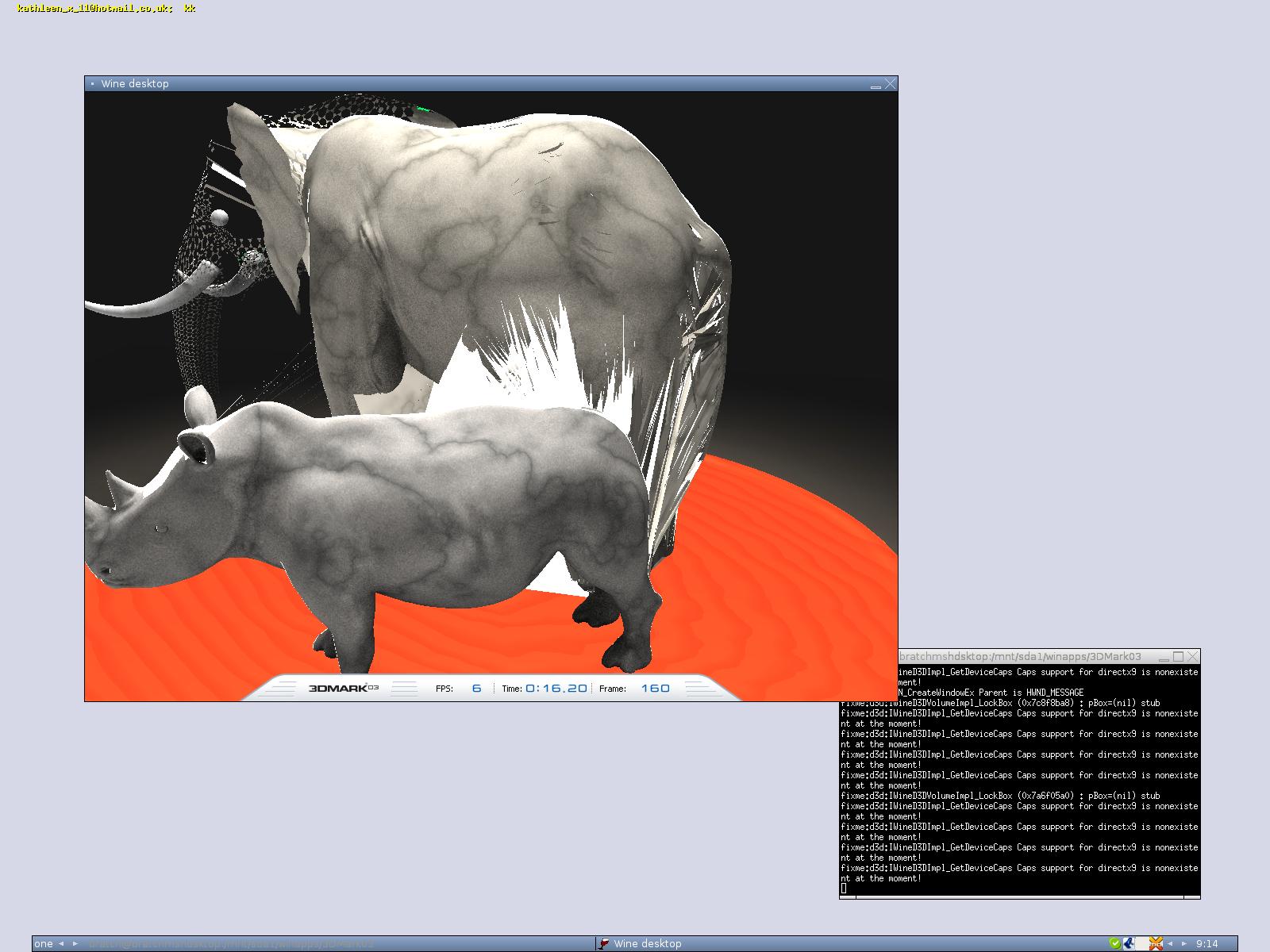This screenshot has height=952, width=1270.
Task: Click the Time value 0:16.20
Action: click(x=556, y=688)
